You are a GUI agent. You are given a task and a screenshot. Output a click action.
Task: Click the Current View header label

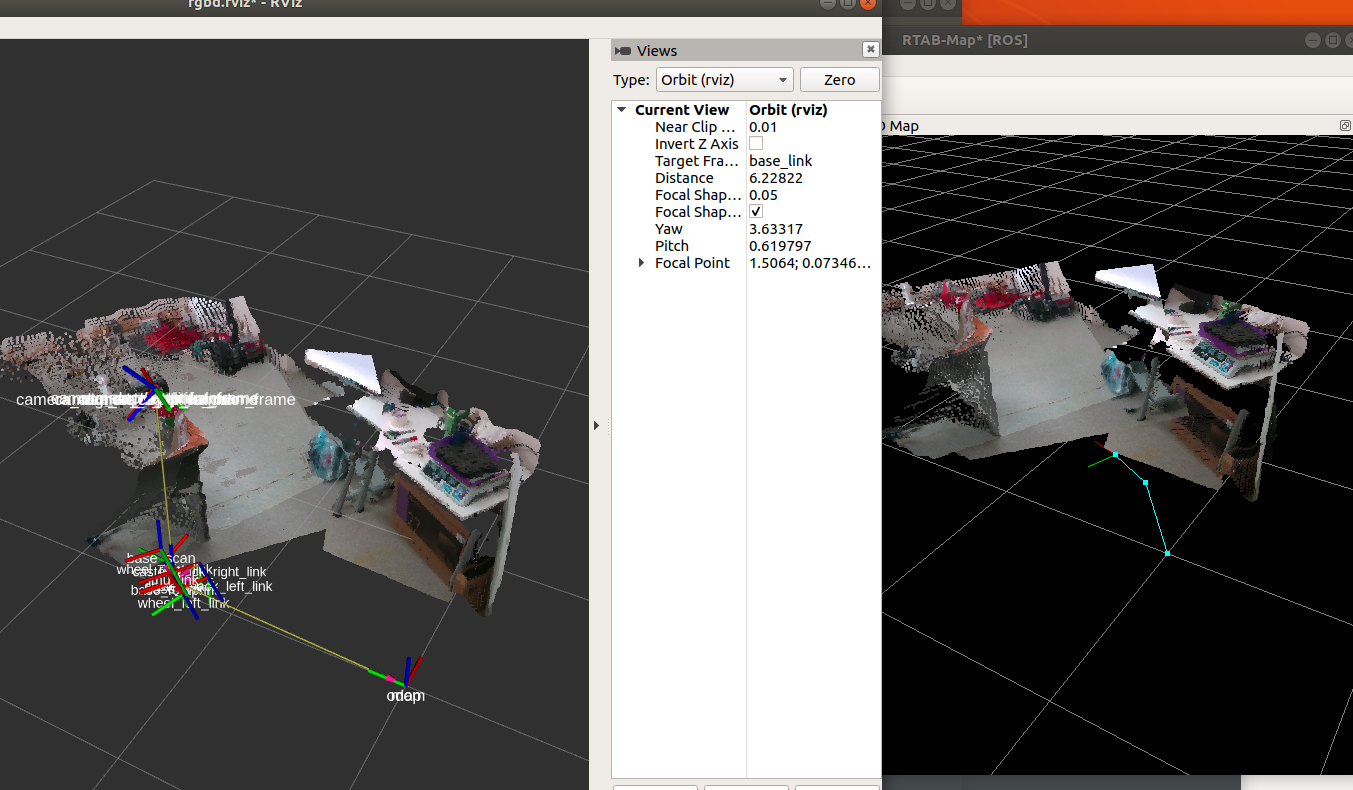tap(682, 110)
